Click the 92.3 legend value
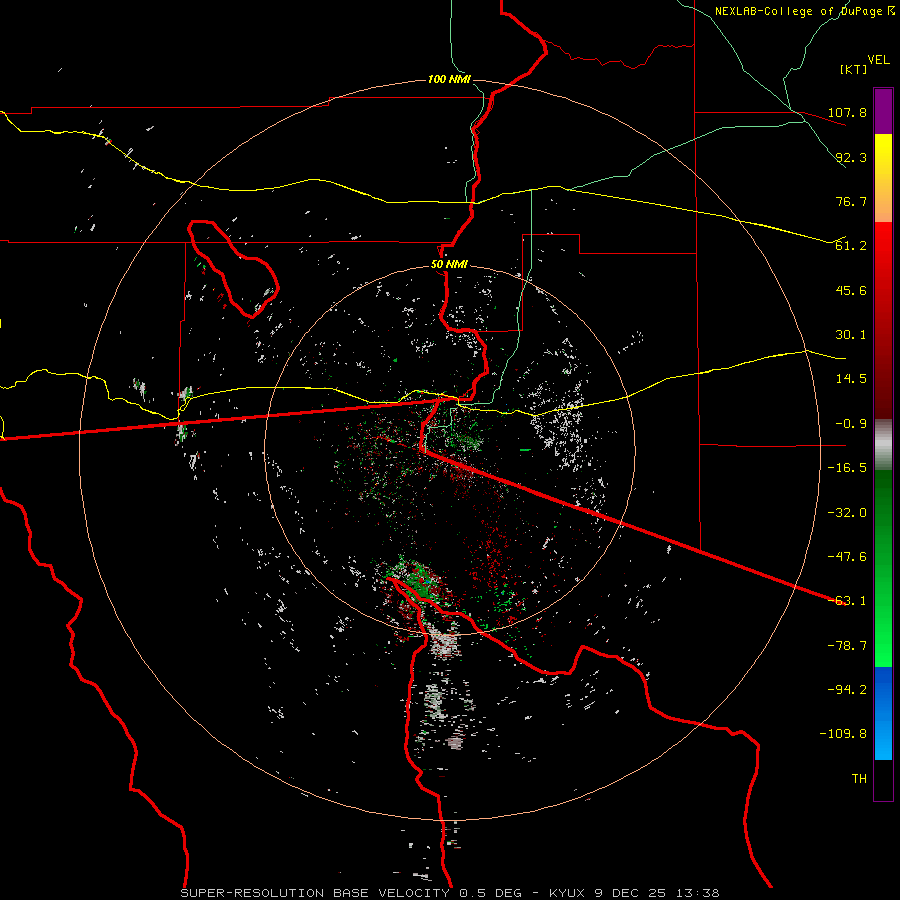 pyautogui.click(x=851, y=157)
